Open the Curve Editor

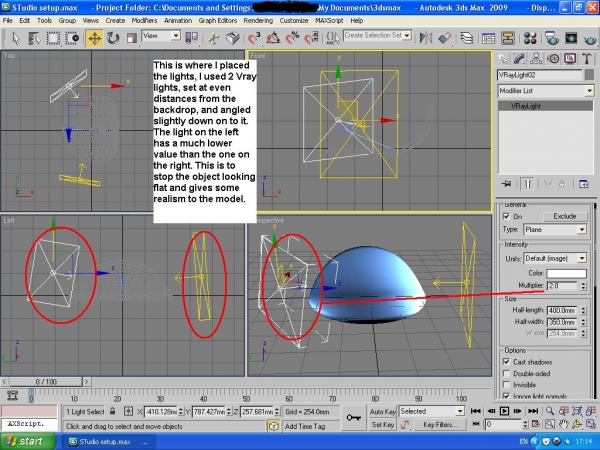pos(488,38)
